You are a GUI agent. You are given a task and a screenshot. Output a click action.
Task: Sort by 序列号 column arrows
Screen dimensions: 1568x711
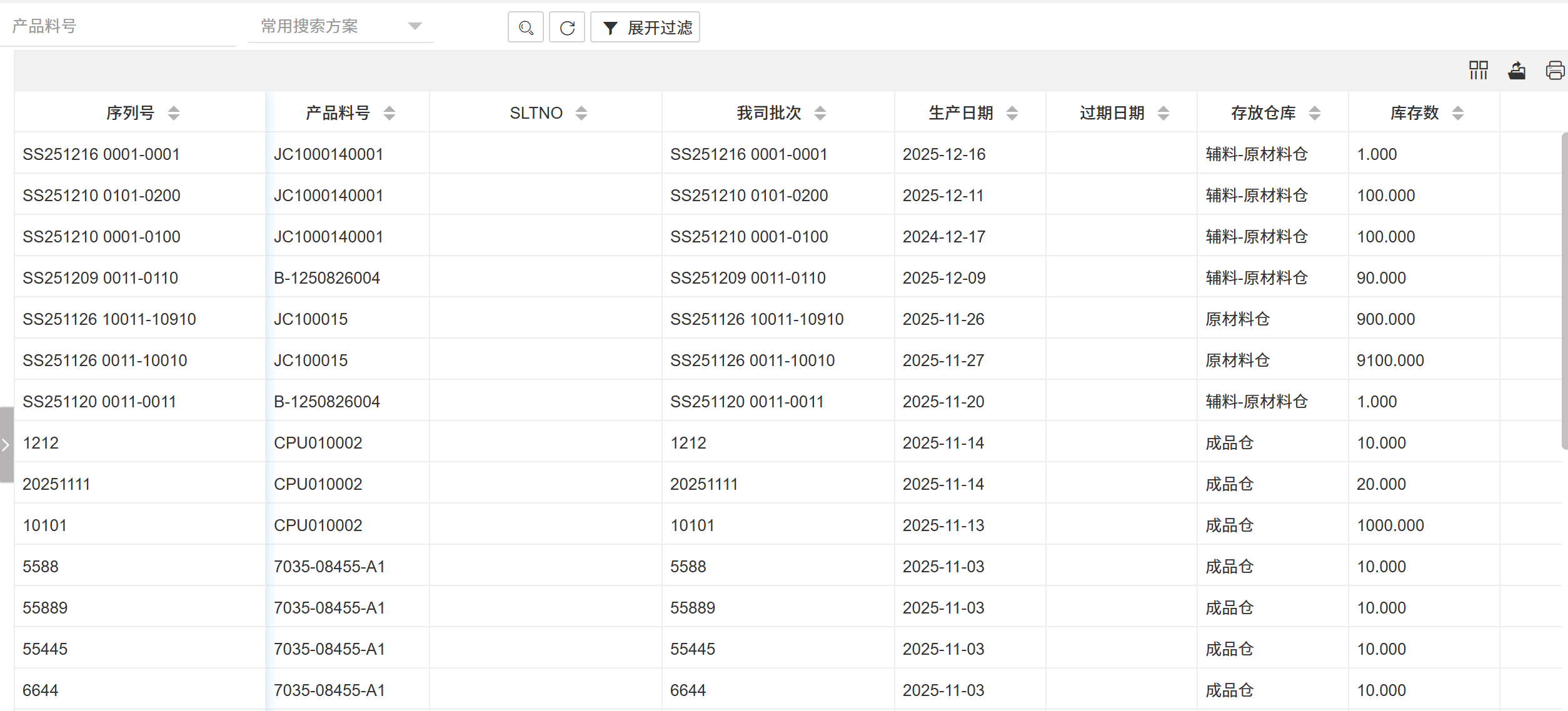174,113
